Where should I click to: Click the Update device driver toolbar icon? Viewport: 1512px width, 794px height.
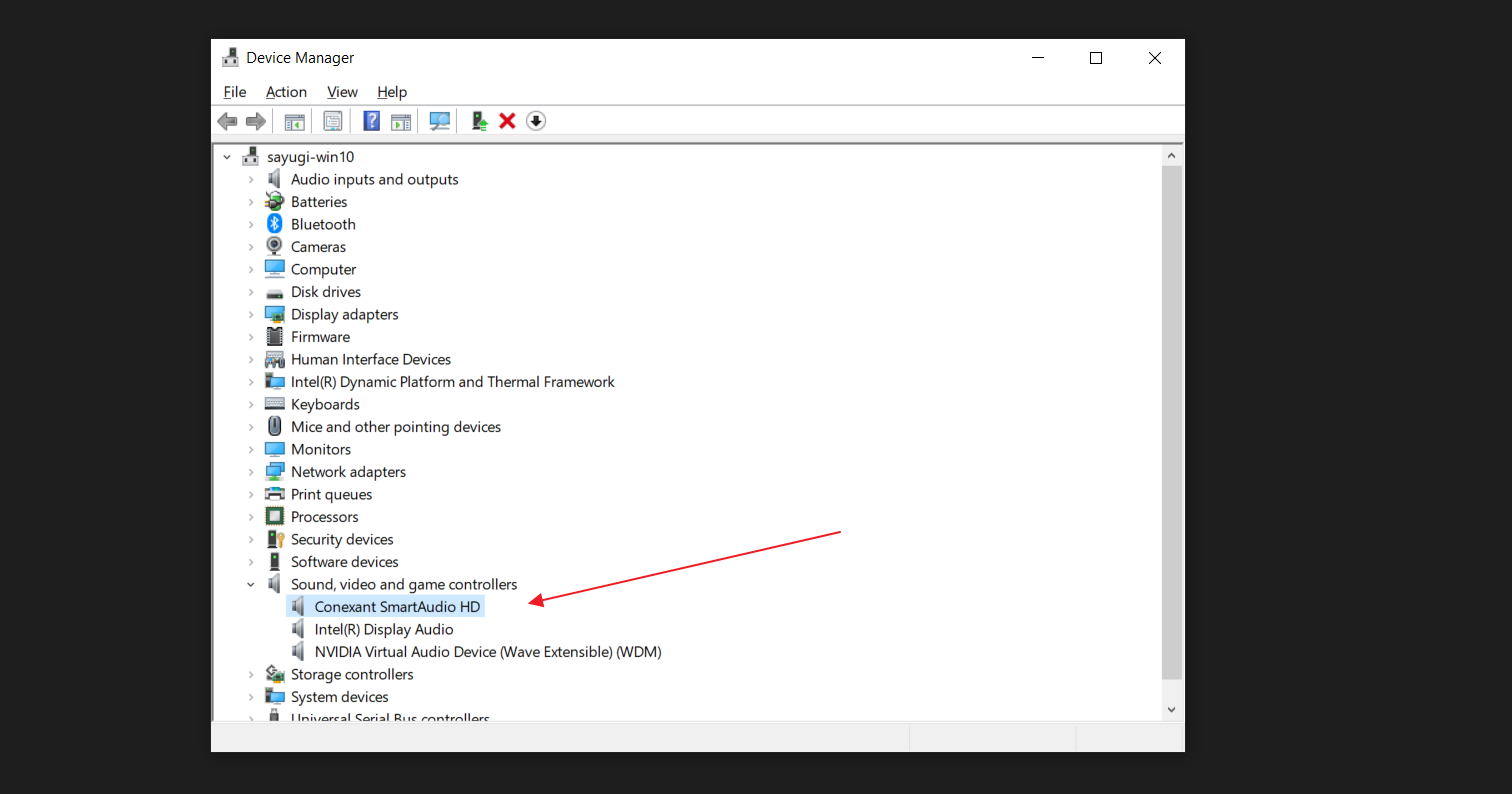pos(479,121)
